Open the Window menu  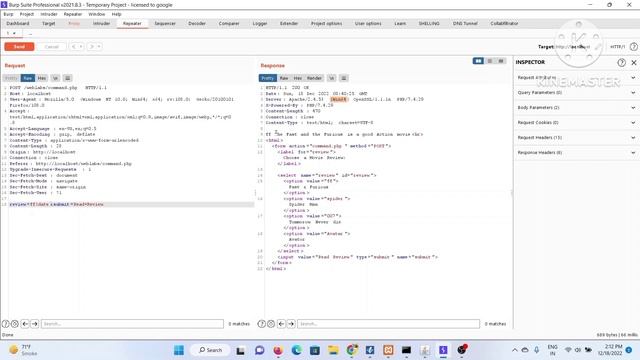tap(97, 14)
